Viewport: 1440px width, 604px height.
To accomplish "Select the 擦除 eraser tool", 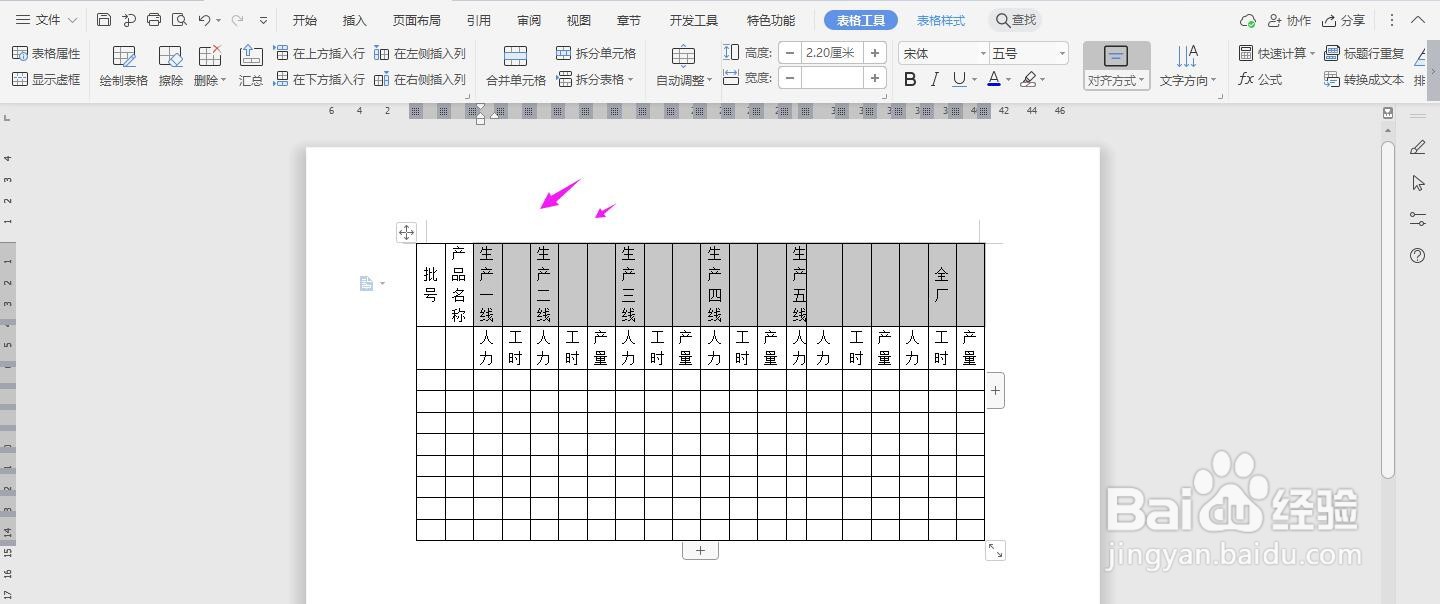I will click(x=169, y=64).
